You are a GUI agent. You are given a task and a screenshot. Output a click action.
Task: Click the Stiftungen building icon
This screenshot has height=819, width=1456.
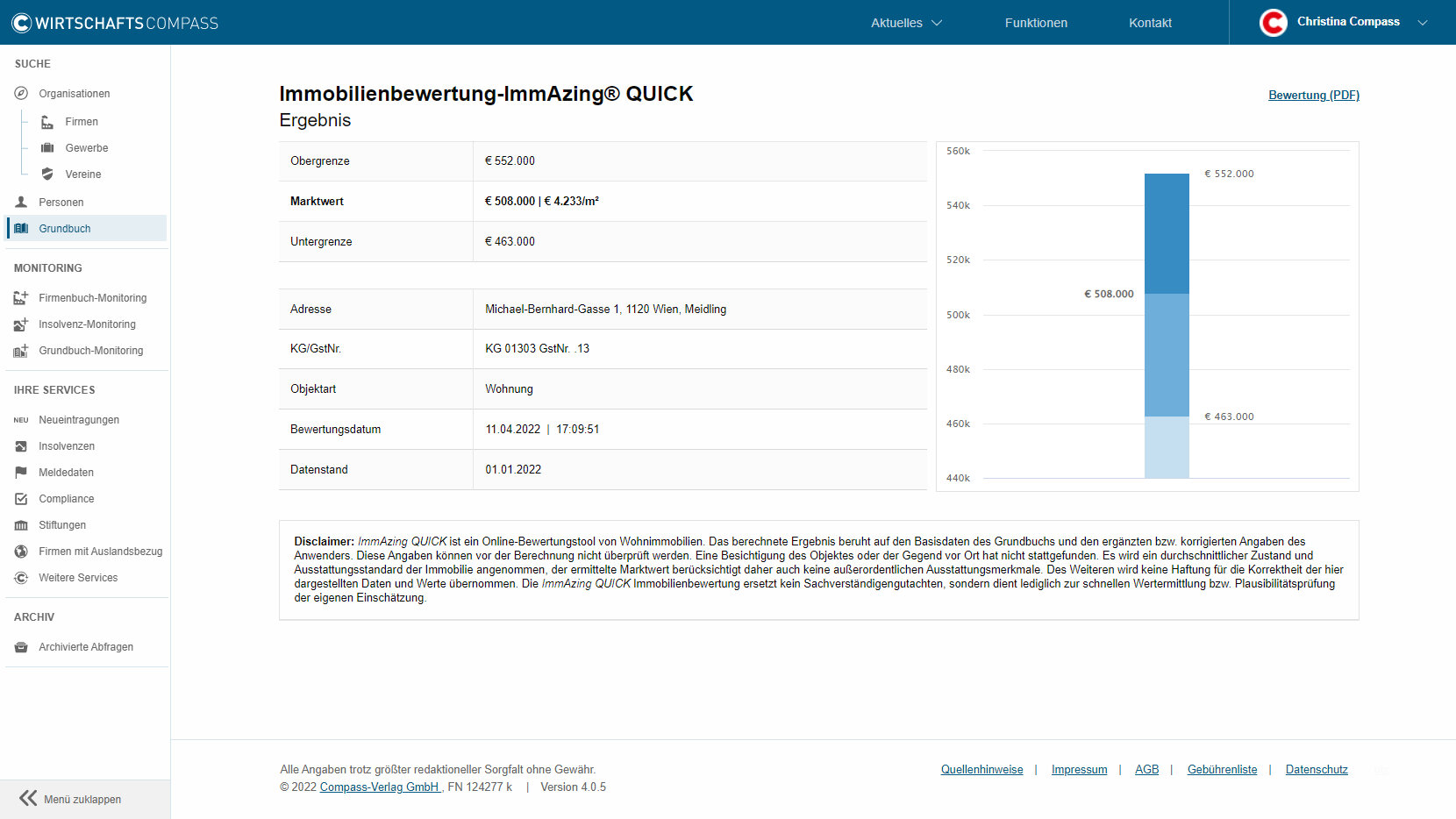tap(21, 525)
